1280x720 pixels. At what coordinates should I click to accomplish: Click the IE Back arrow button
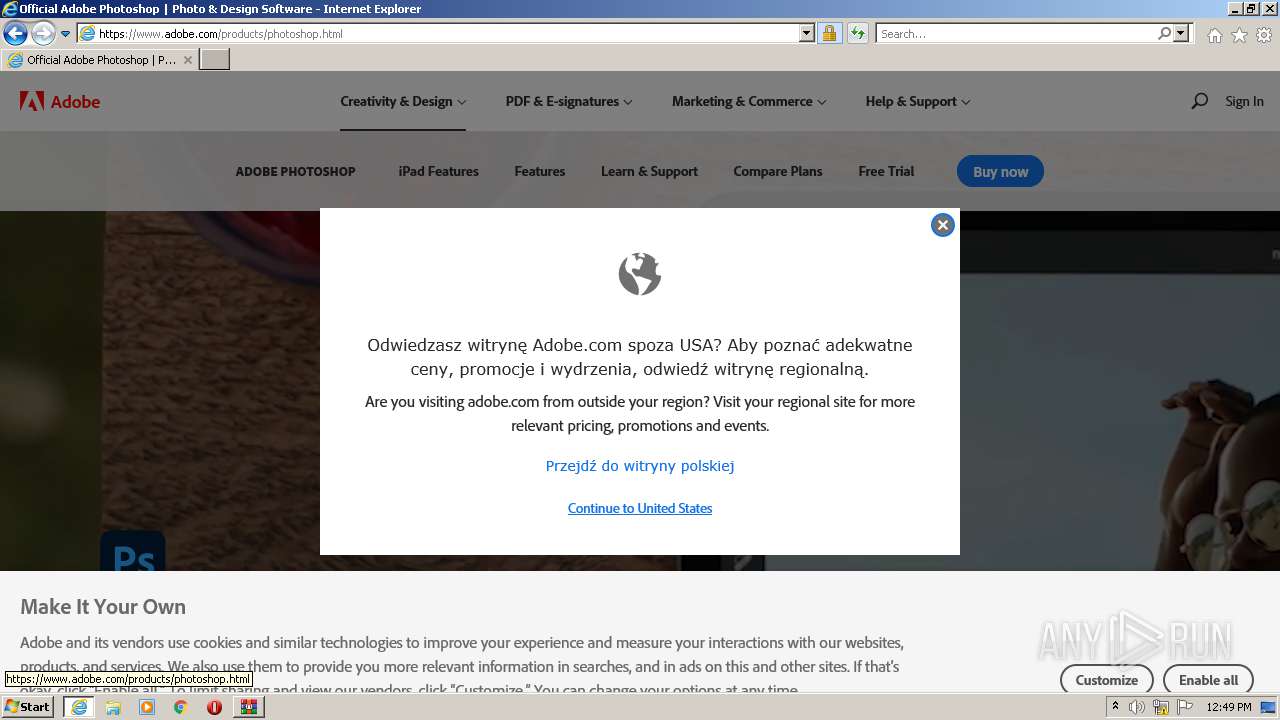click(x=15, y=33)
